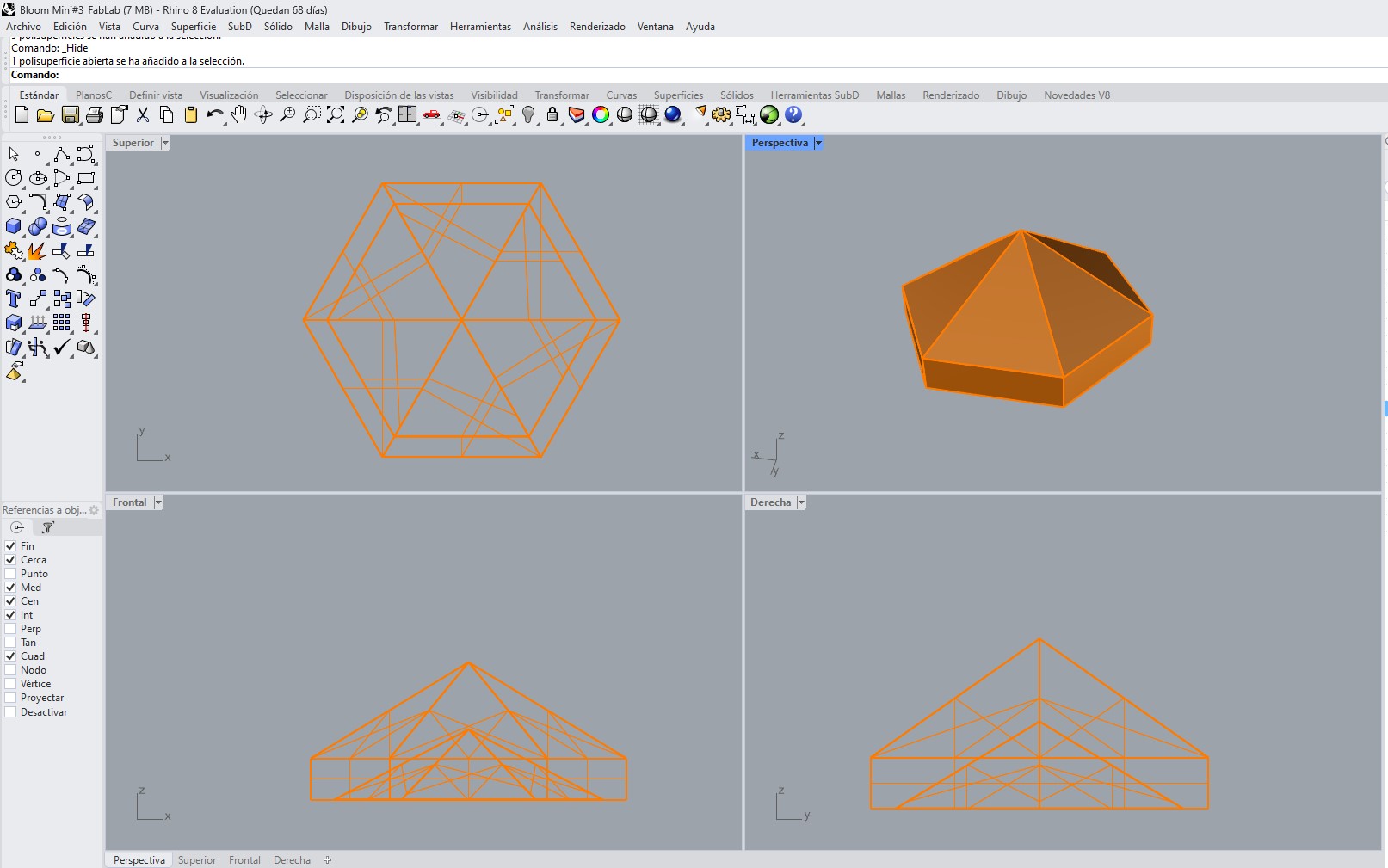Open the Sólido menu
The width and height of the screenshot is (1388, 868).
[x=278, y=27]
